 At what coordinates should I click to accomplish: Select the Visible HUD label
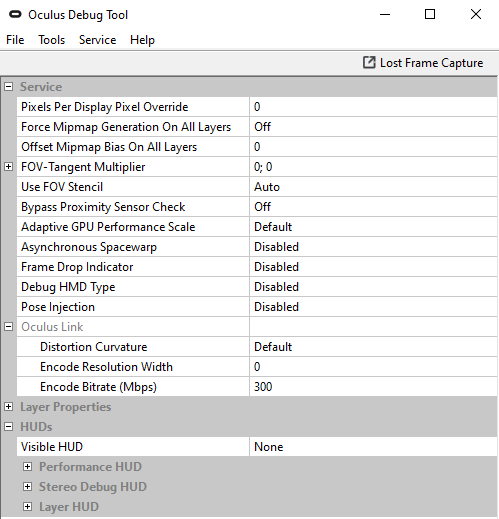pos(52,447)
